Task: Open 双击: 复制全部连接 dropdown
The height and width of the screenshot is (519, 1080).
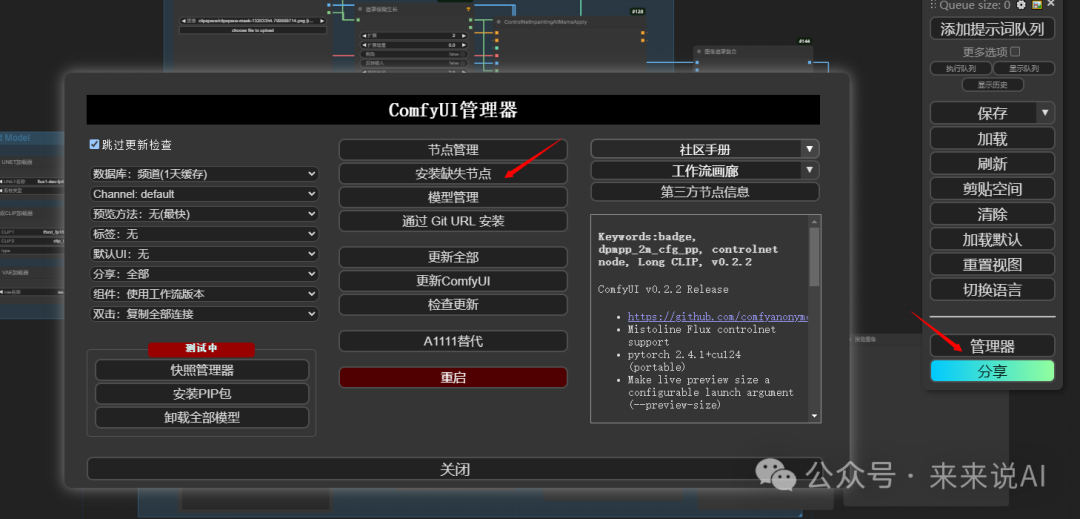Action: click(205, 314)
